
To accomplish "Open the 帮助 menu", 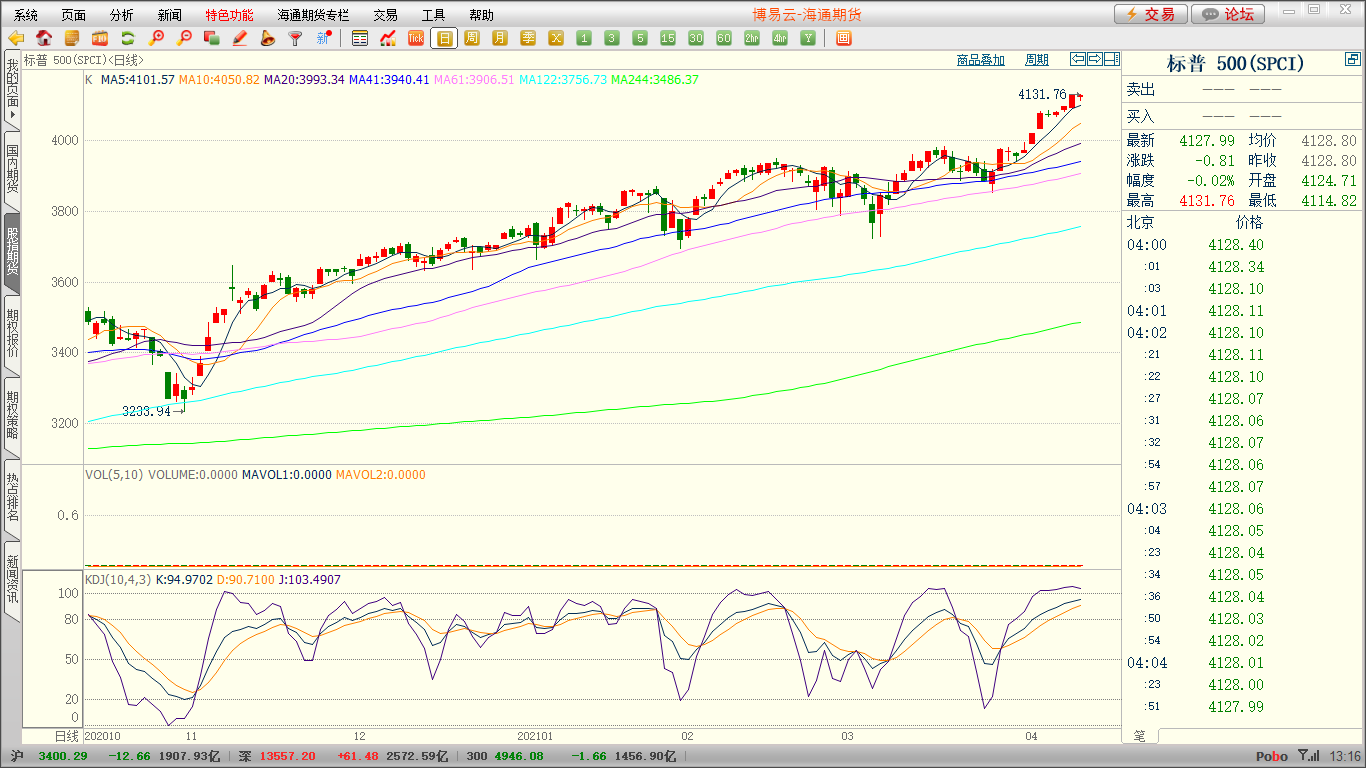I will 482,15.
